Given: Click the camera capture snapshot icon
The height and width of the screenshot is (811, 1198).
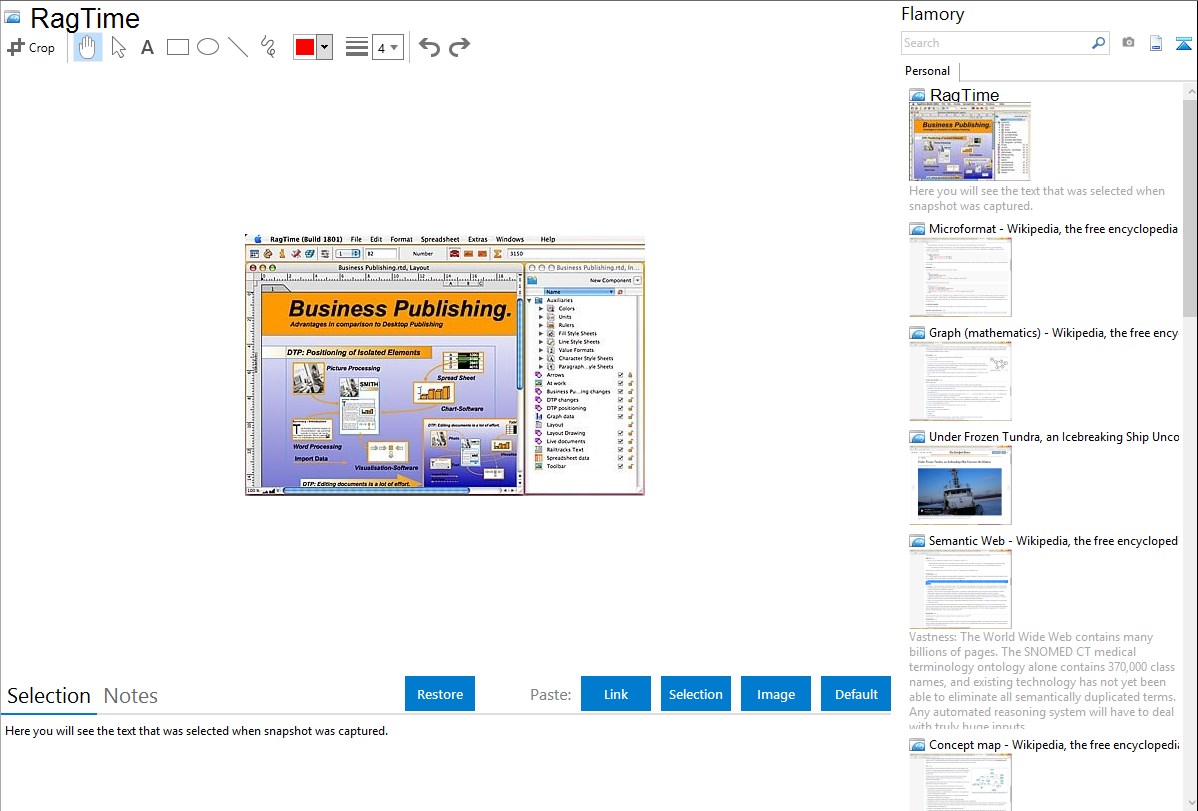Looking at the screenshot, I should (x=1128, y=43).
